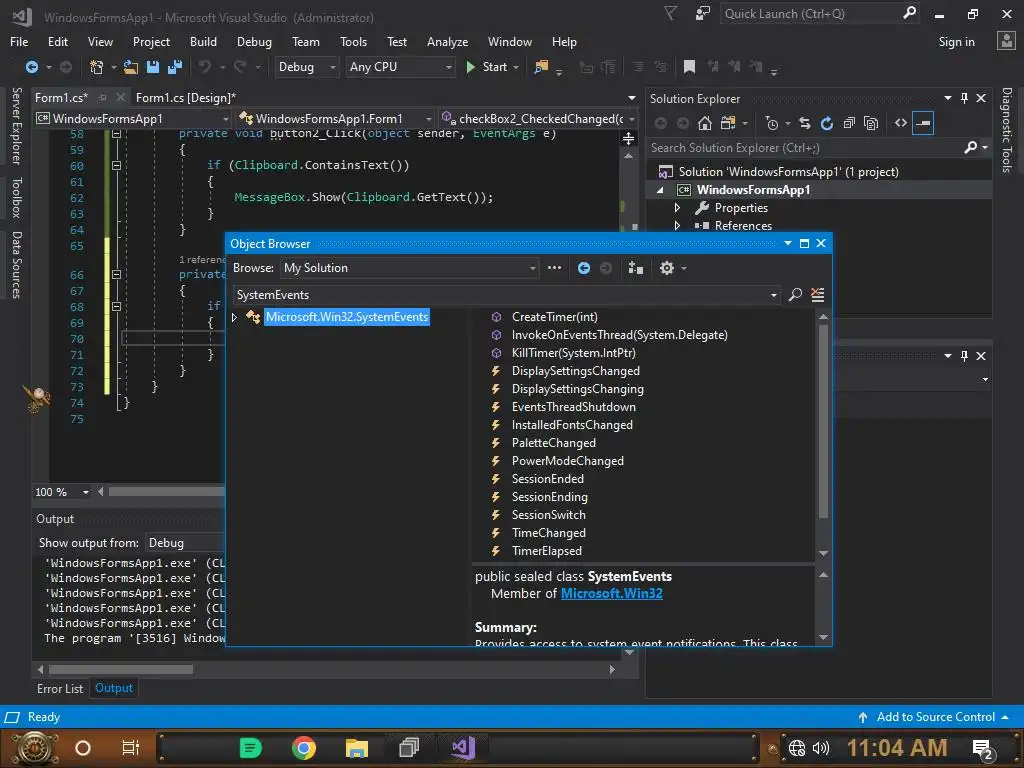Switch to Form1.cs [Design] tab

point(185,97)
